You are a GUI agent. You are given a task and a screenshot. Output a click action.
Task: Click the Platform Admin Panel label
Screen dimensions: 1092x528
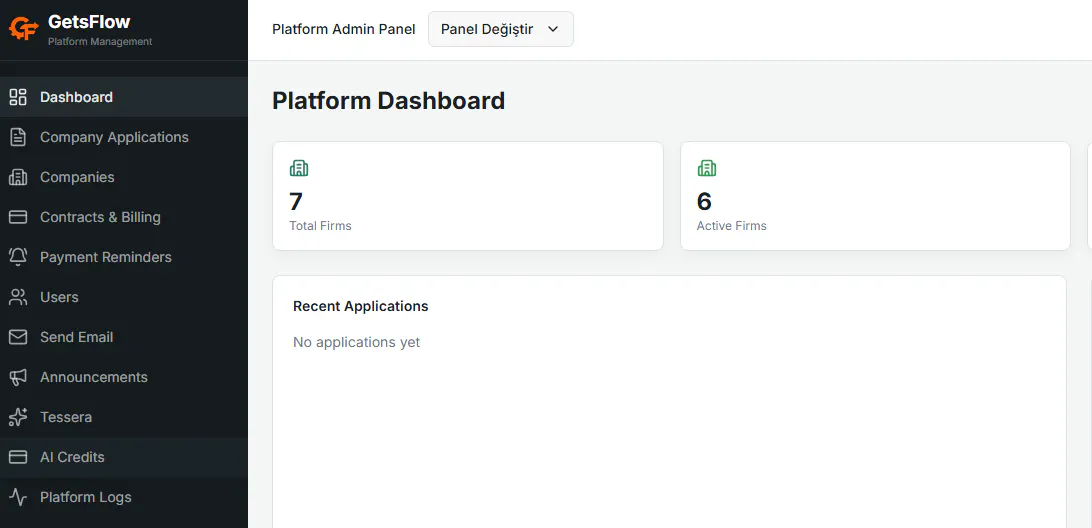click(x=343, y=29)
